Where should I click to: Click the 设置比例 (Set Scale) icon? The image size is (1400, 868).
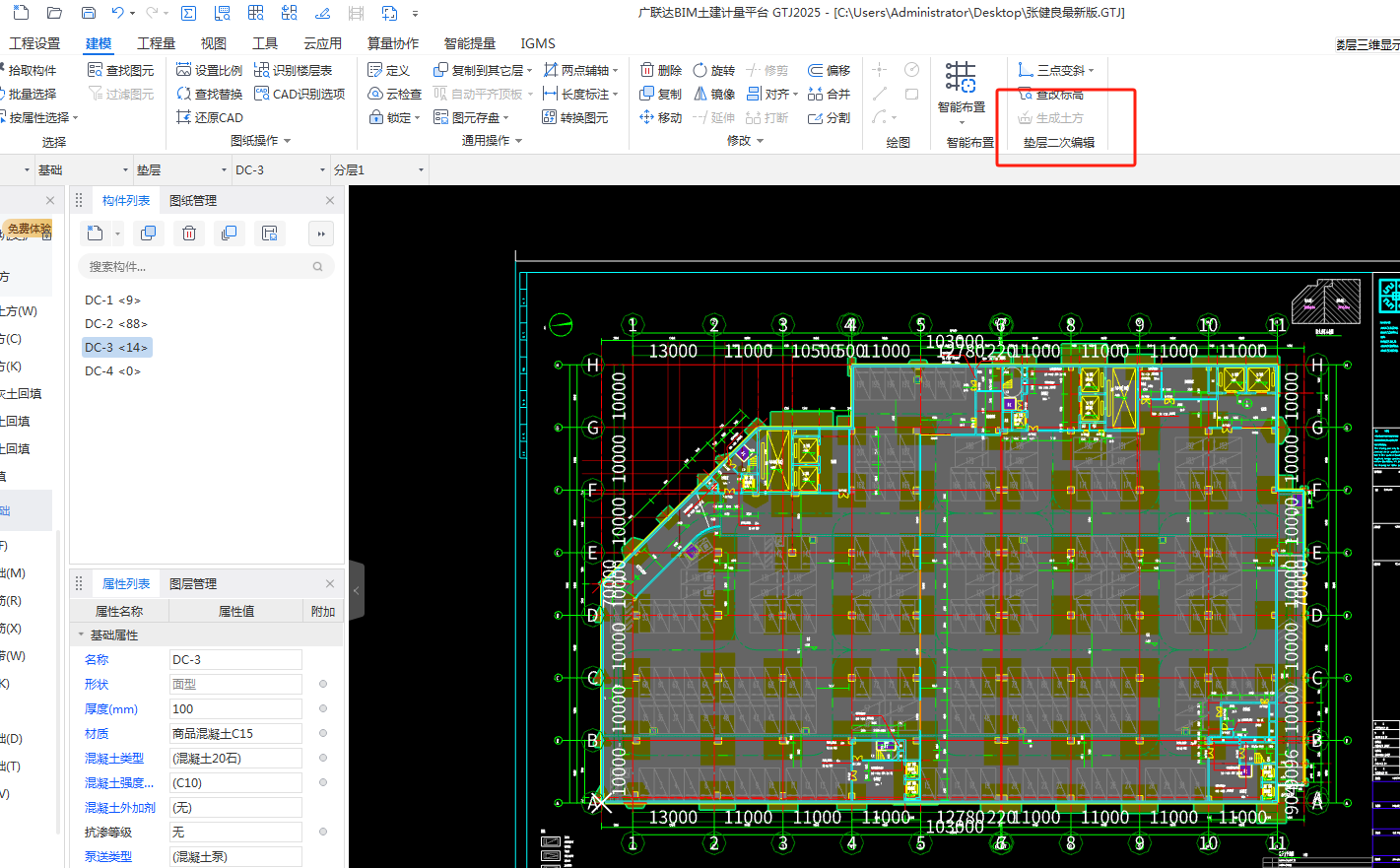[184, 70]
